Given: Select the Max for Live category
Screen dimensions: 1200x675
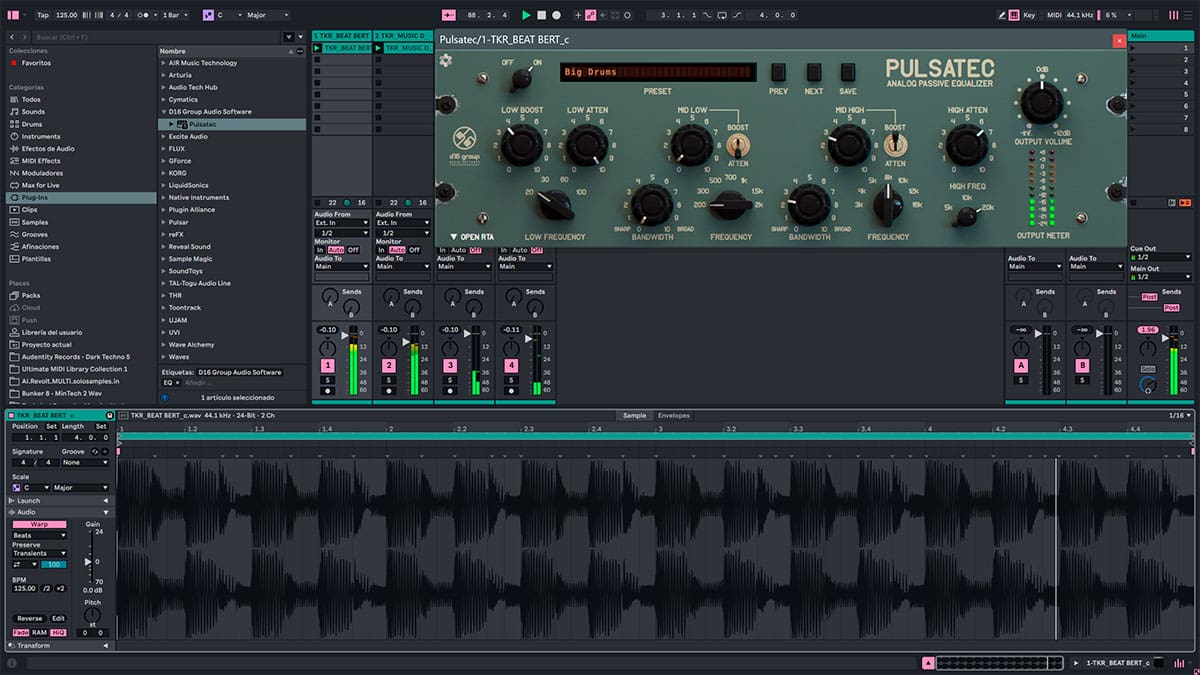Looking at the screenshot, I should 41,185.
